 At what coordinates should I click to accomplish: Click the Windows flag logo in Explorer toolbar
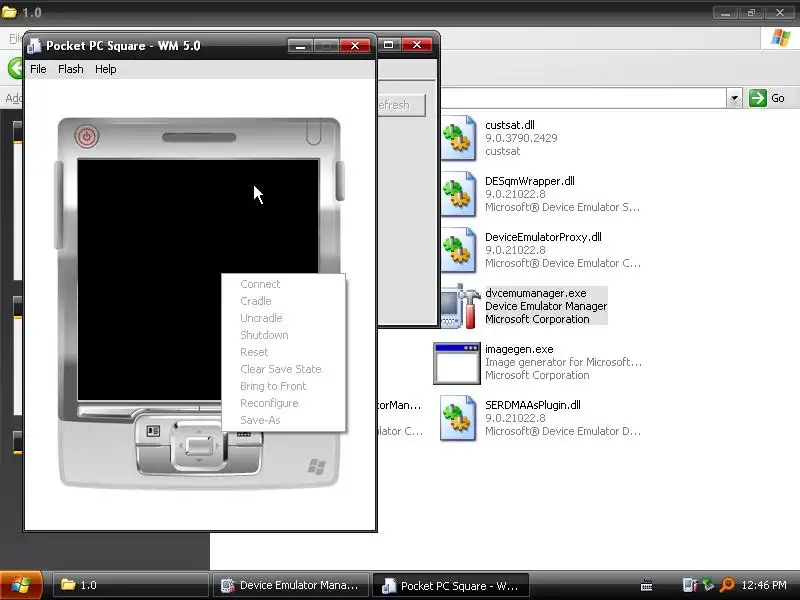point(780,38)
